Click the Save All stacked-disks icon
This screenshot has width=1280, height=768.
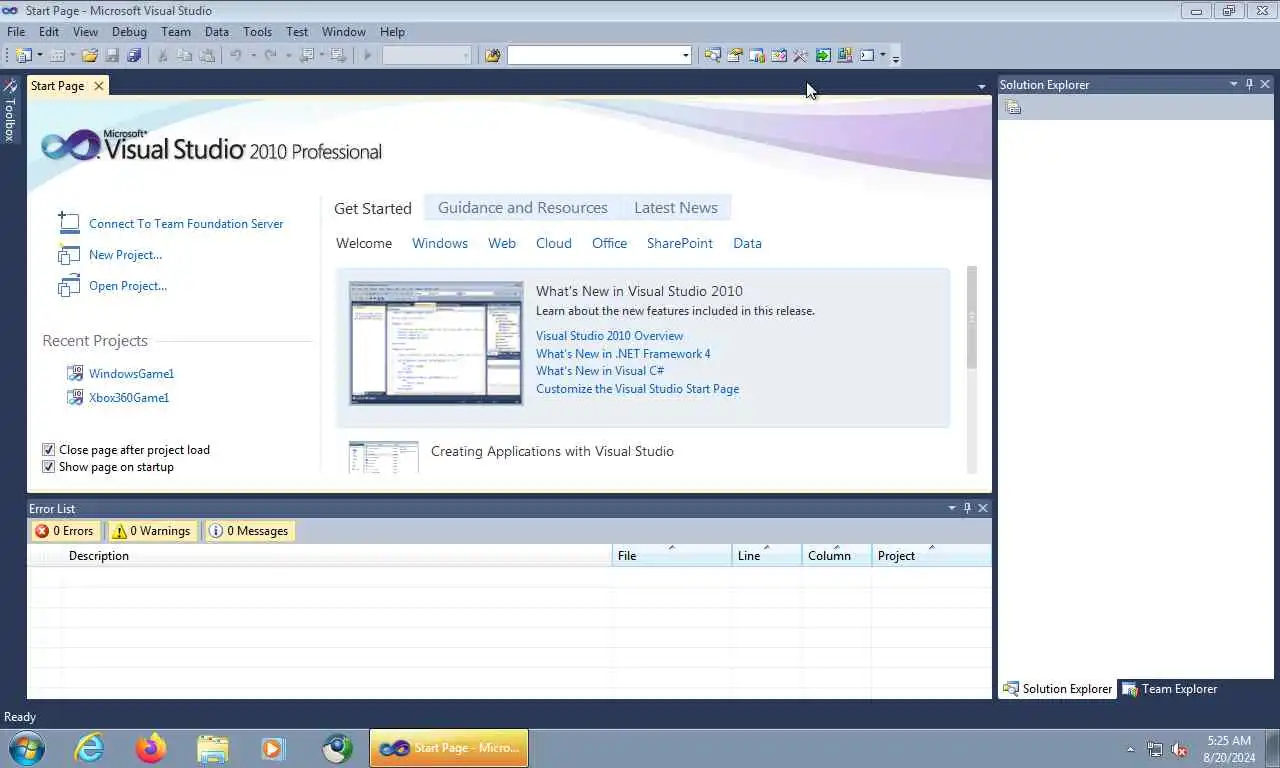click(x=133, y=55)
